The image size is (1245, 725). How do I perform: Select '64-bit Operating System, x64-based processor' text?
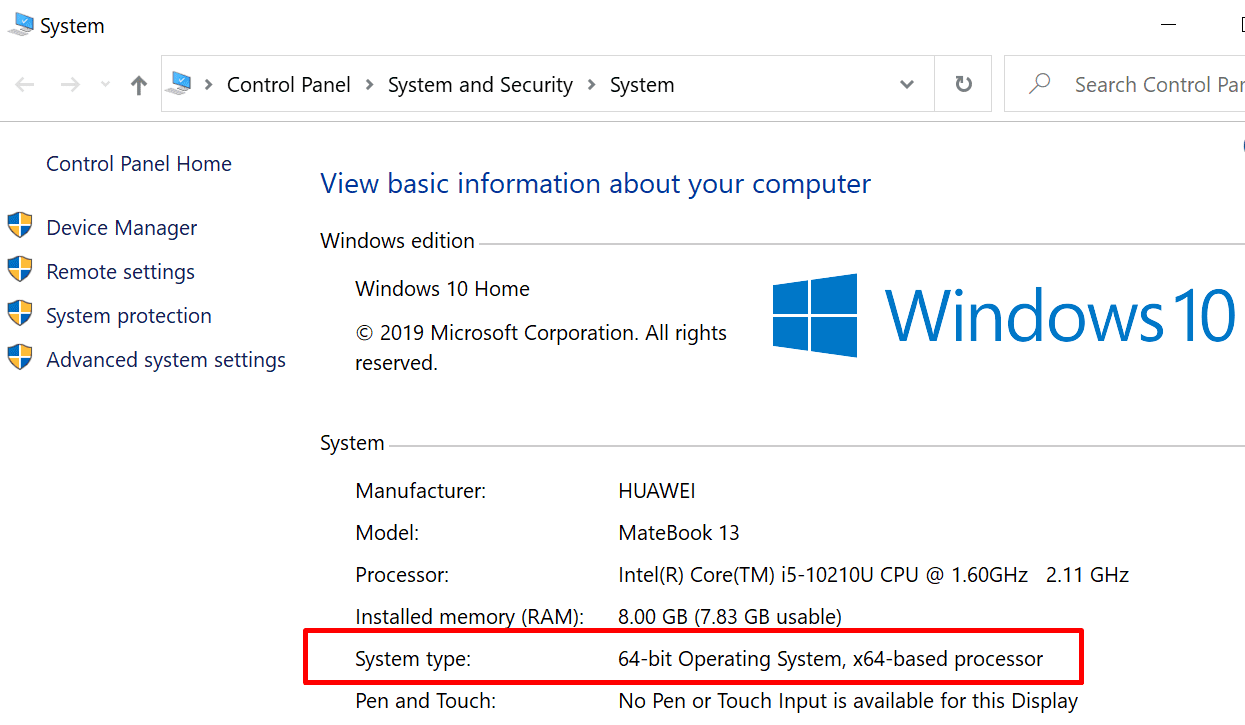point(831,659)
